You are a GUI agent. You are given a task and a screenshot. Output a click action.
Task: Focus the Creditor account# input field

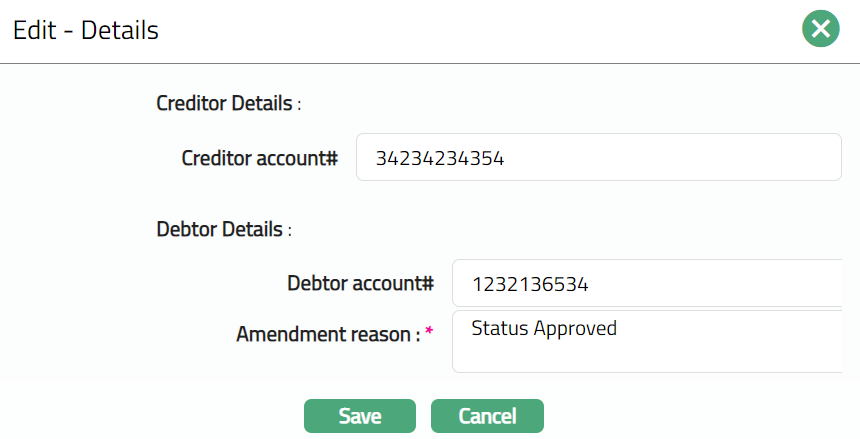pos(598,158)
